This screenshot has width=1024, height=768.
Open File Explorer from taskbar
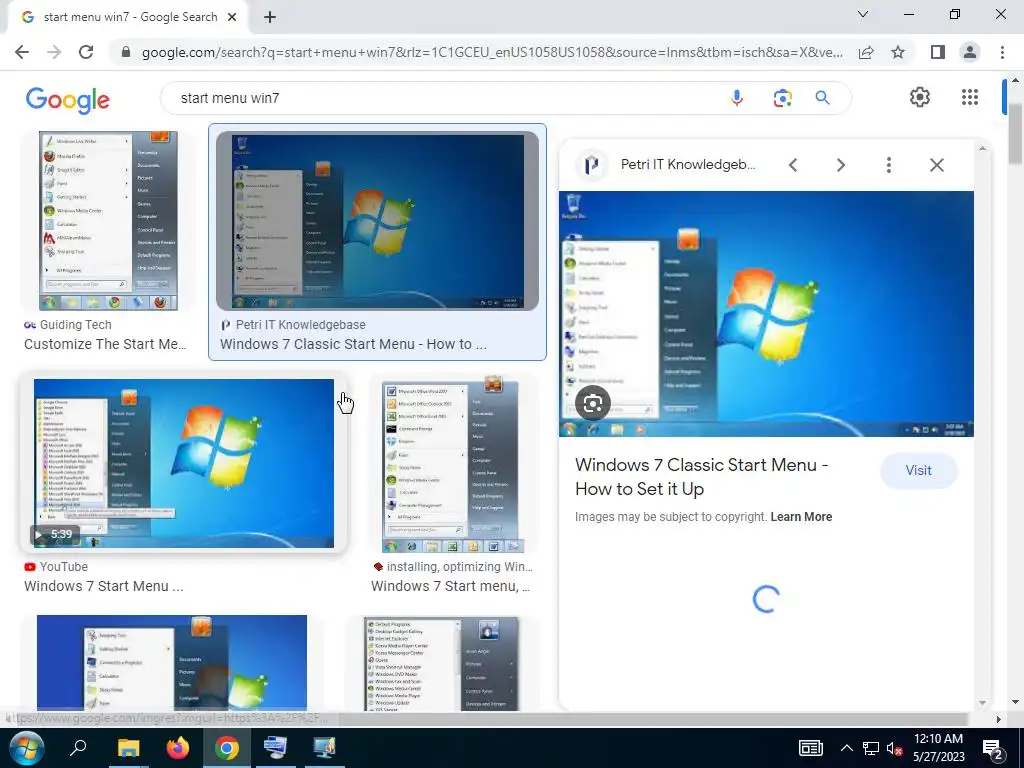[x=128, y=748]
